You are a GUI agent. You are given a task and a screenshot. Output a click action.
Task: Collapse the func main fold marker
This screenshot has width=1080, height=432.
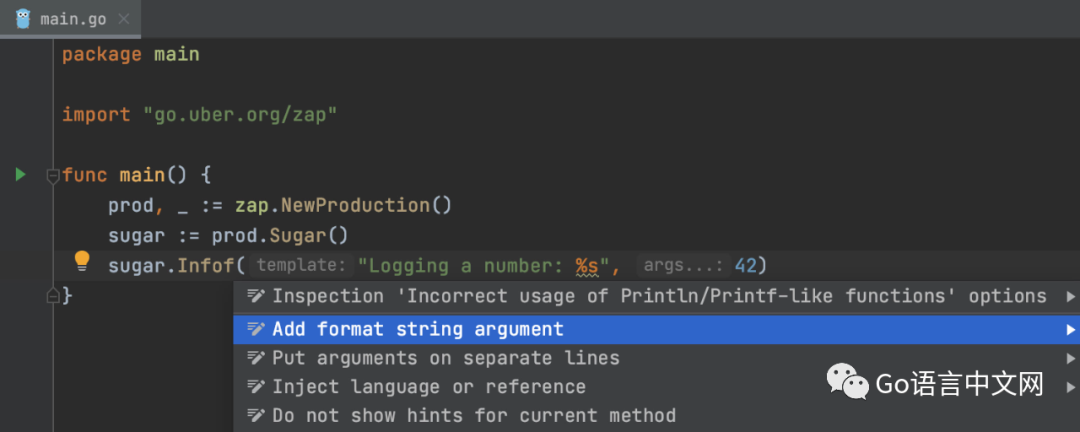pos(53,176)
